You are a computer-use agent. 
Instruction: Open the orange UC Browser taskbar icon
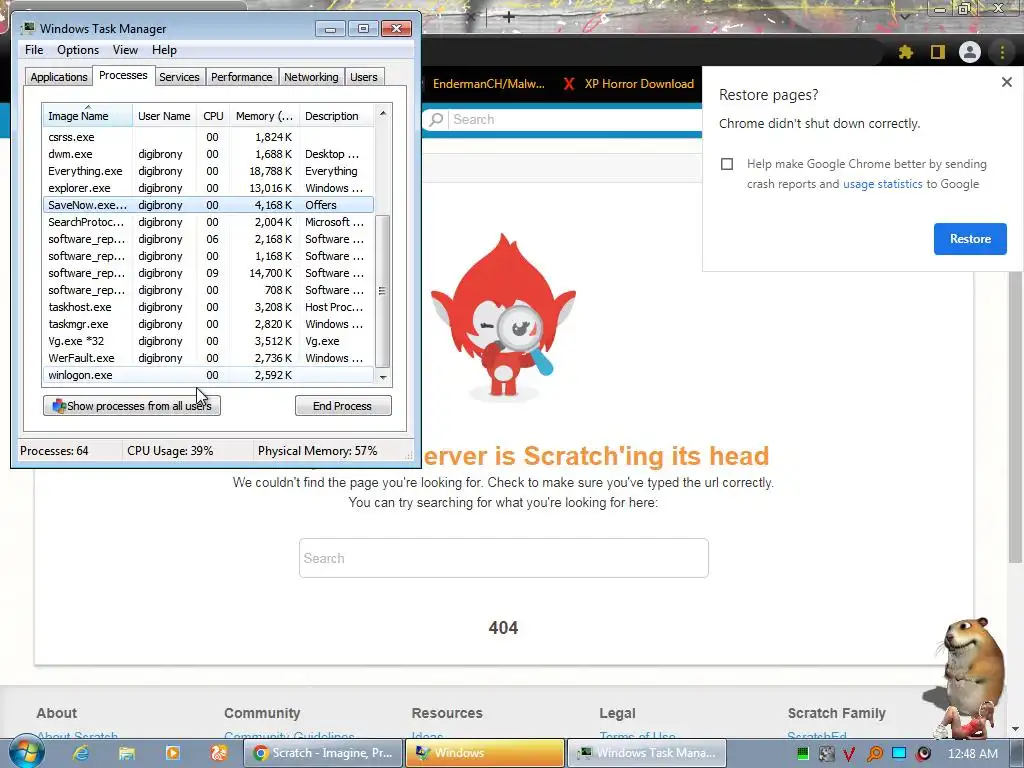(x=218, y=753)
